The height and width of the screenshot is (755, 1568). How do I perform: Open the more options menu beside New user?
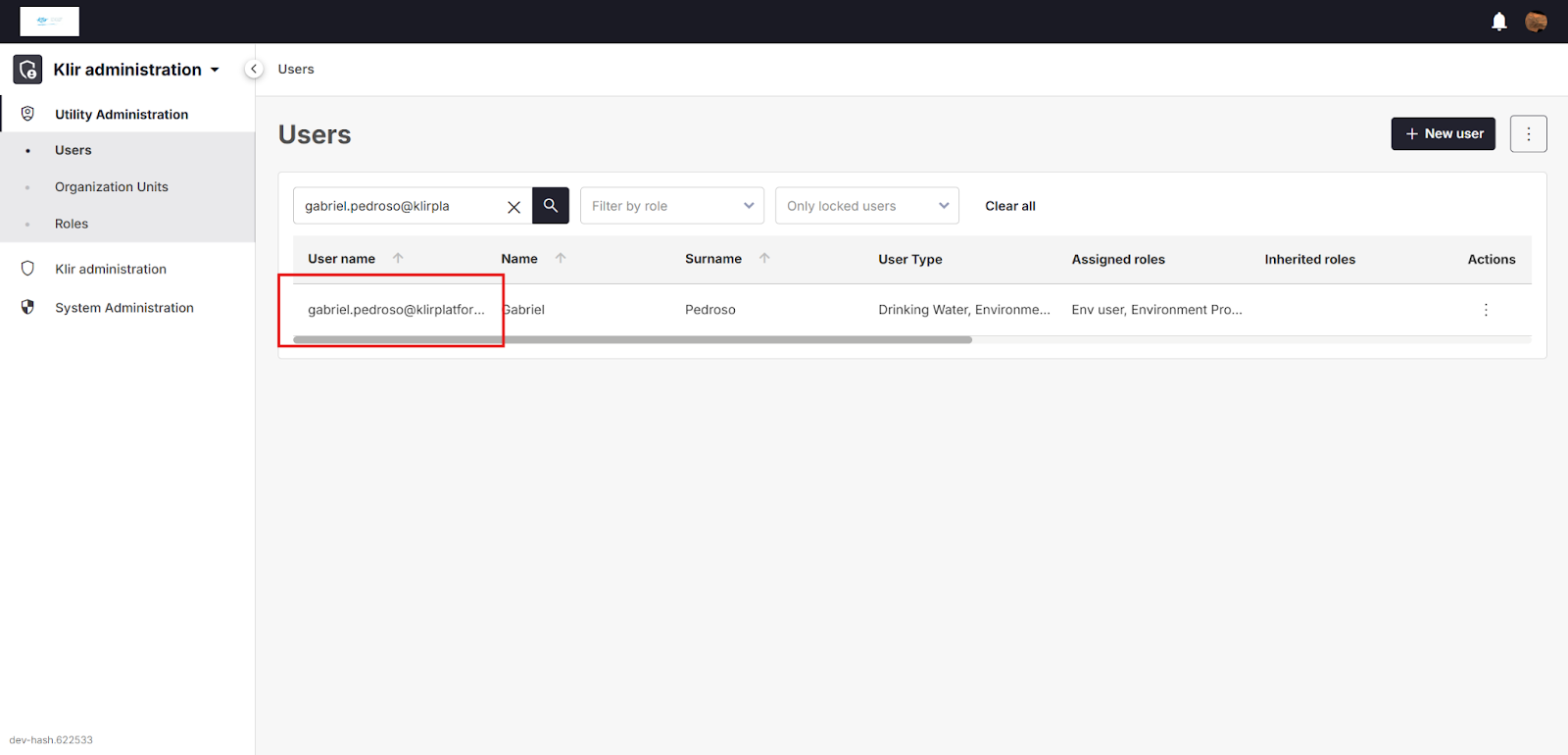click(1528, 133)
